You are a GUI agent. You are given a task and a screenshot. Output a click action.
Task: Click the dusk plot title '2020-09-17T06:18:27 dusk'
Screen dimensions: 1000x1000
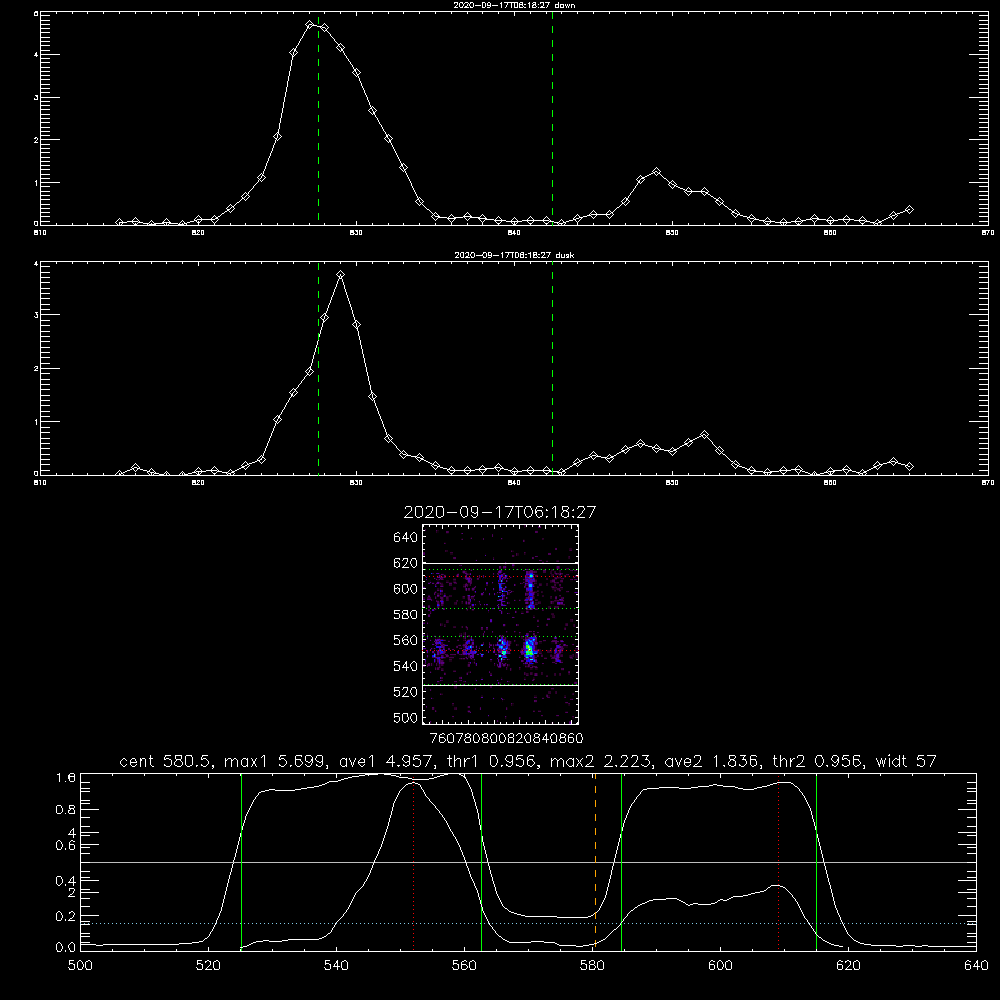click(x=514, y=255)
